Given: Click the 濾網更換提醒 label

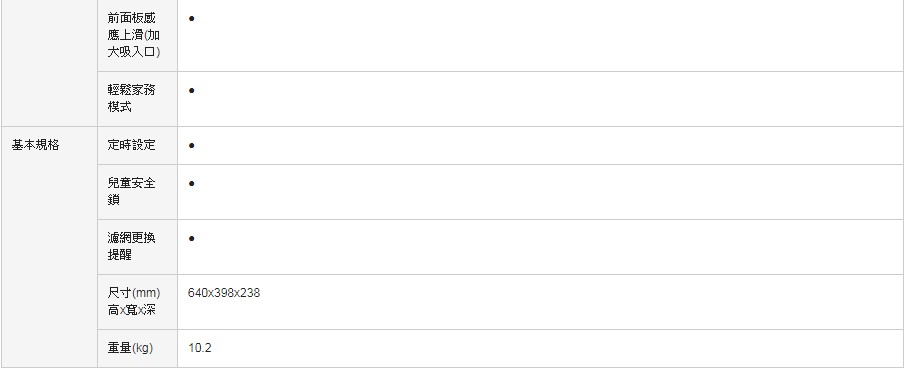Looking at the screenshot, I should [x=131, y=246].
